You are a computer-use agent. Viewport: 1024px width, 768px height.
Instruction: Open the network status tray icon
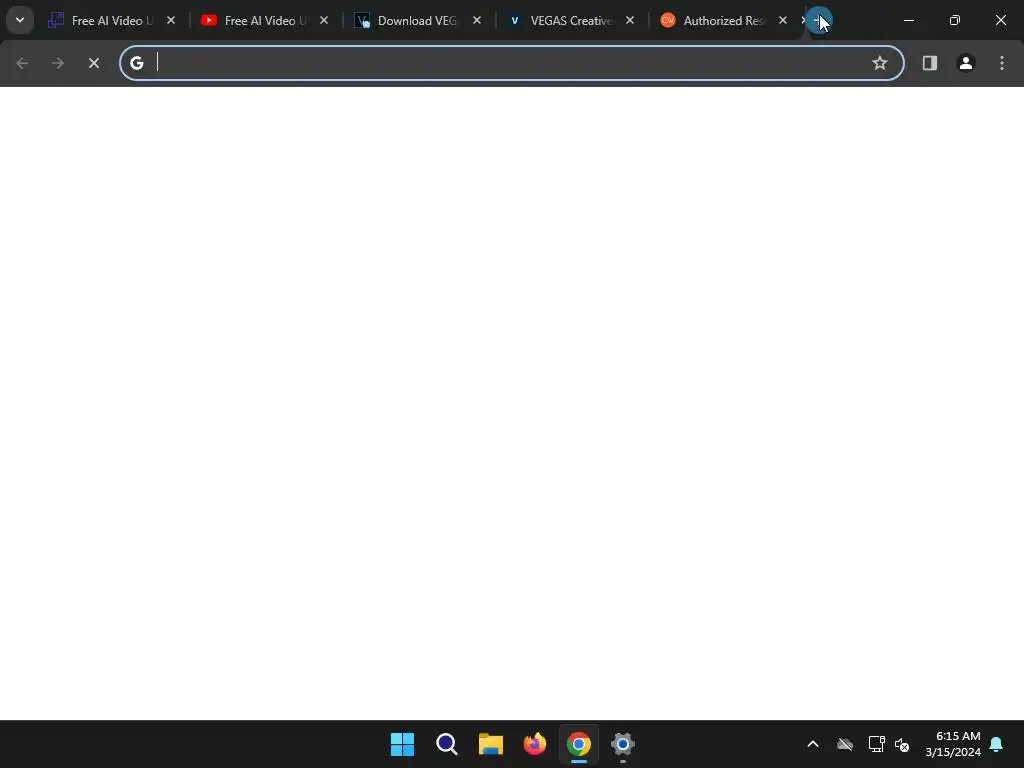coord(876,744)
